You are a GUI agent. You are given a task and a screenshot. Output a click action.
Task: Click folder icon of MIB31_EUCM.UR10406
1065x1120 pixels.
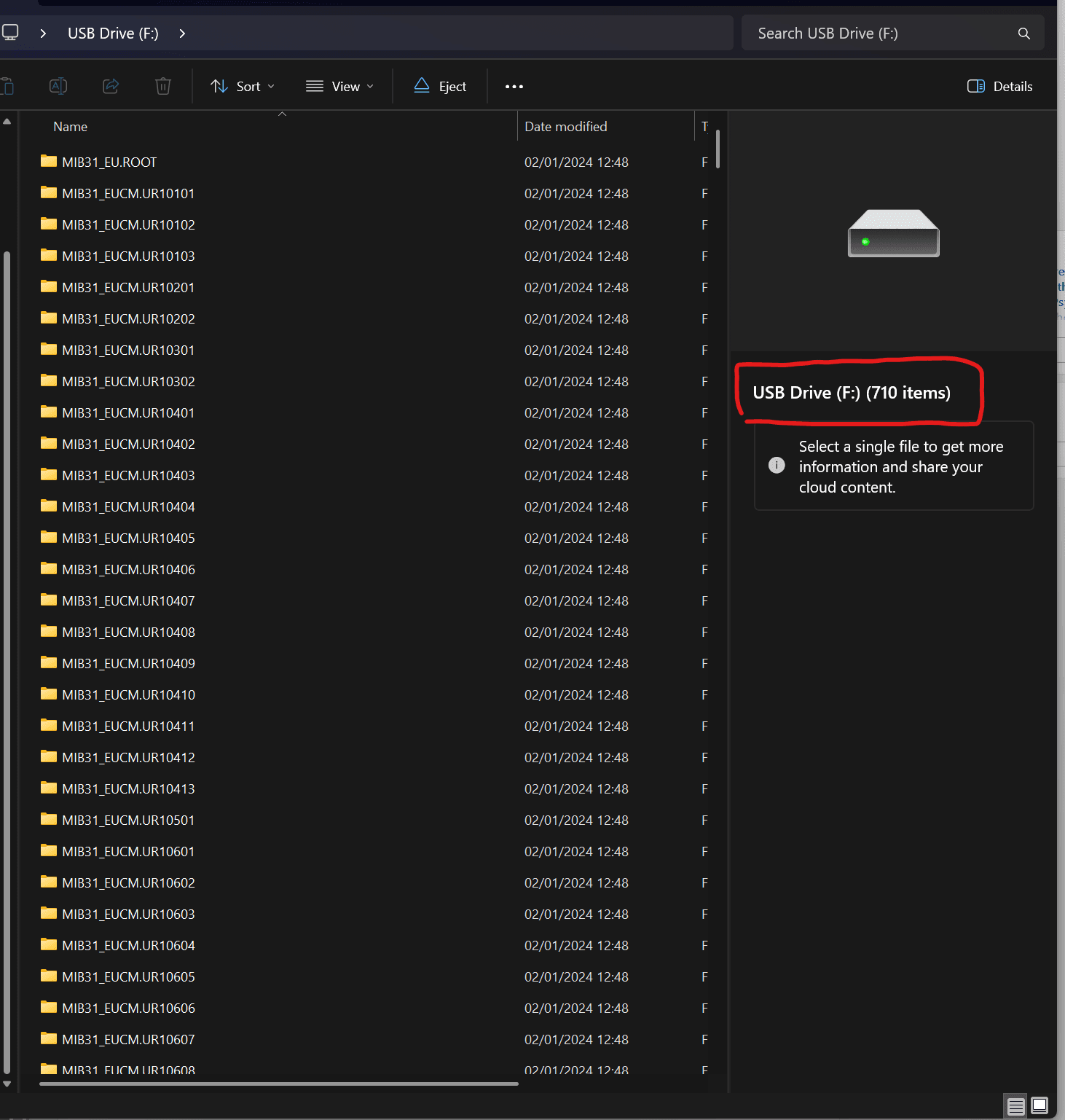[x=49, y=568]
